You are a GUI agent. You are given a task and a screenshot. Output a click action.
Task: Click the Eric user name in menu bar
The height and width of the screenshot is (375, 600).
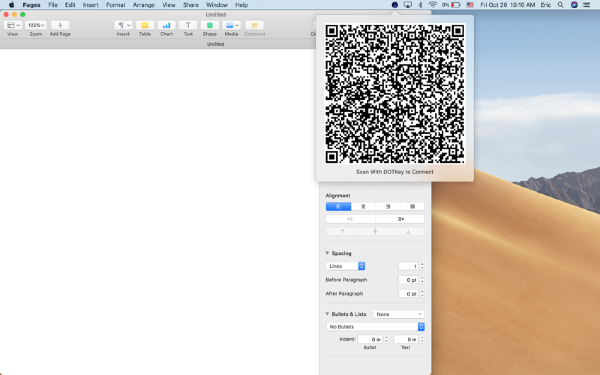(546, 5)
